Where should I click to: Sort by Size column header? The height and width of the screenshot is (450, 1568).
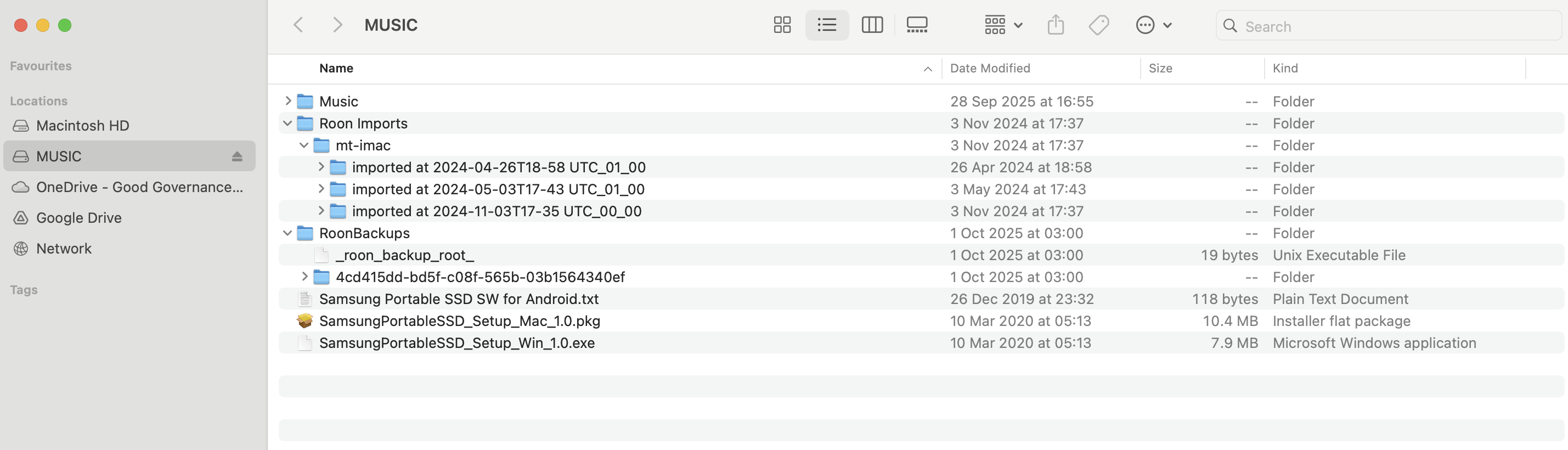coord(1160,68)
